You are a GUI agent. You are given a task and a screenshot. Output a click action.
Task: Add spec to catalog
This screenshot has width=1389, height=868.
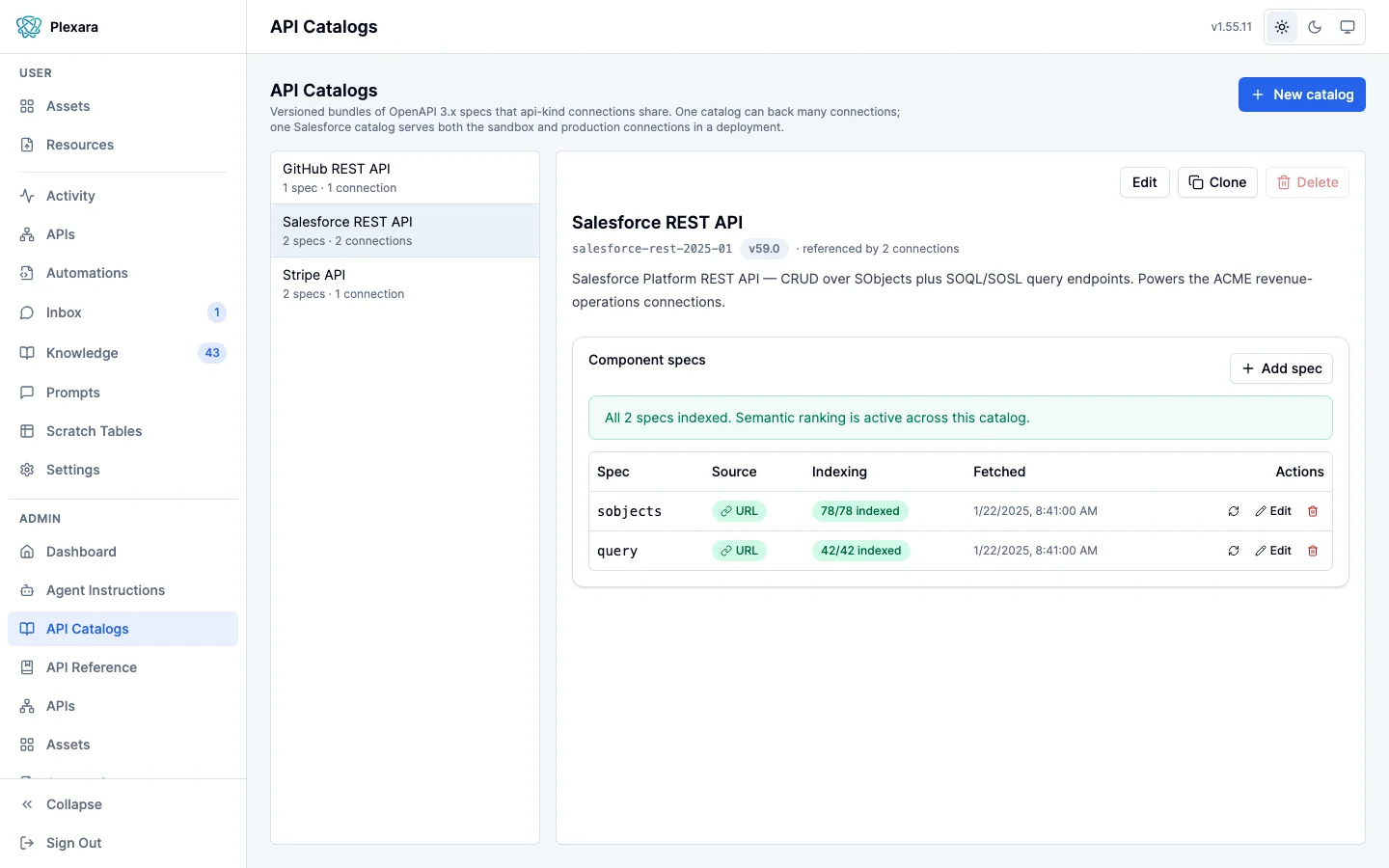[1281, 368]
